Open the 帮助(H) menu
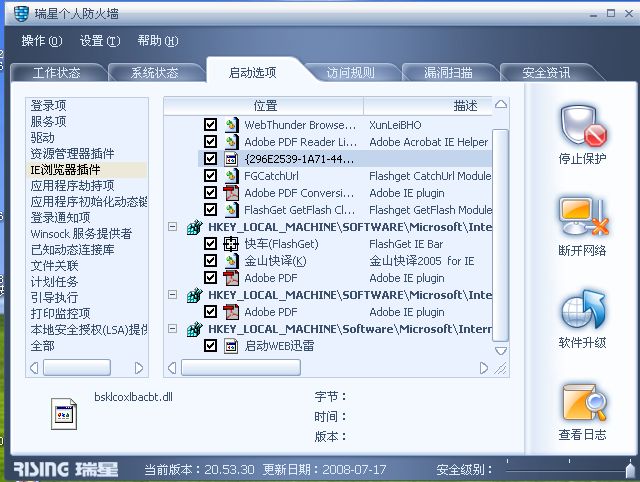640x482 pixels. (x=158, y=41)
